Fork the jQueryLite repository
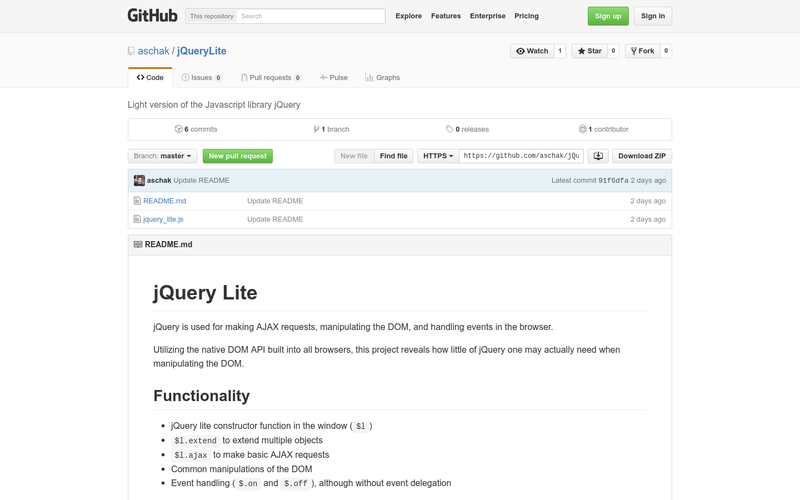Viewport: 800px width, 500px height. click(x=642, y=51)
